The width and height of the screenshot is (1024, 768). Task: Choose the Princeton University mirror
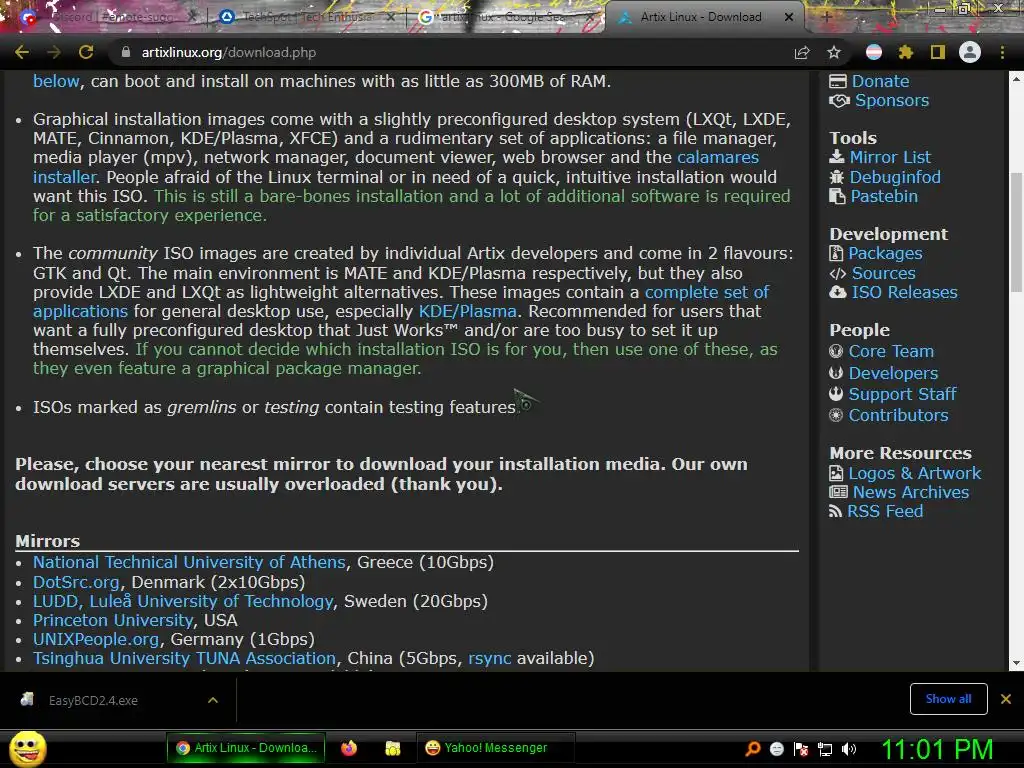pos(113,620)
